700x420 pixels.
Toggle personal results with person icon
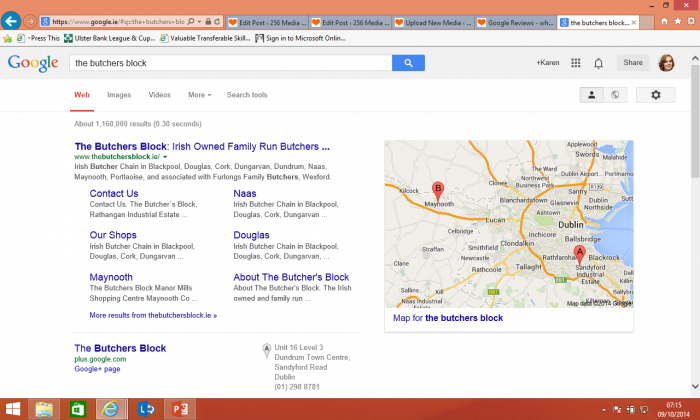pos(592,95)
